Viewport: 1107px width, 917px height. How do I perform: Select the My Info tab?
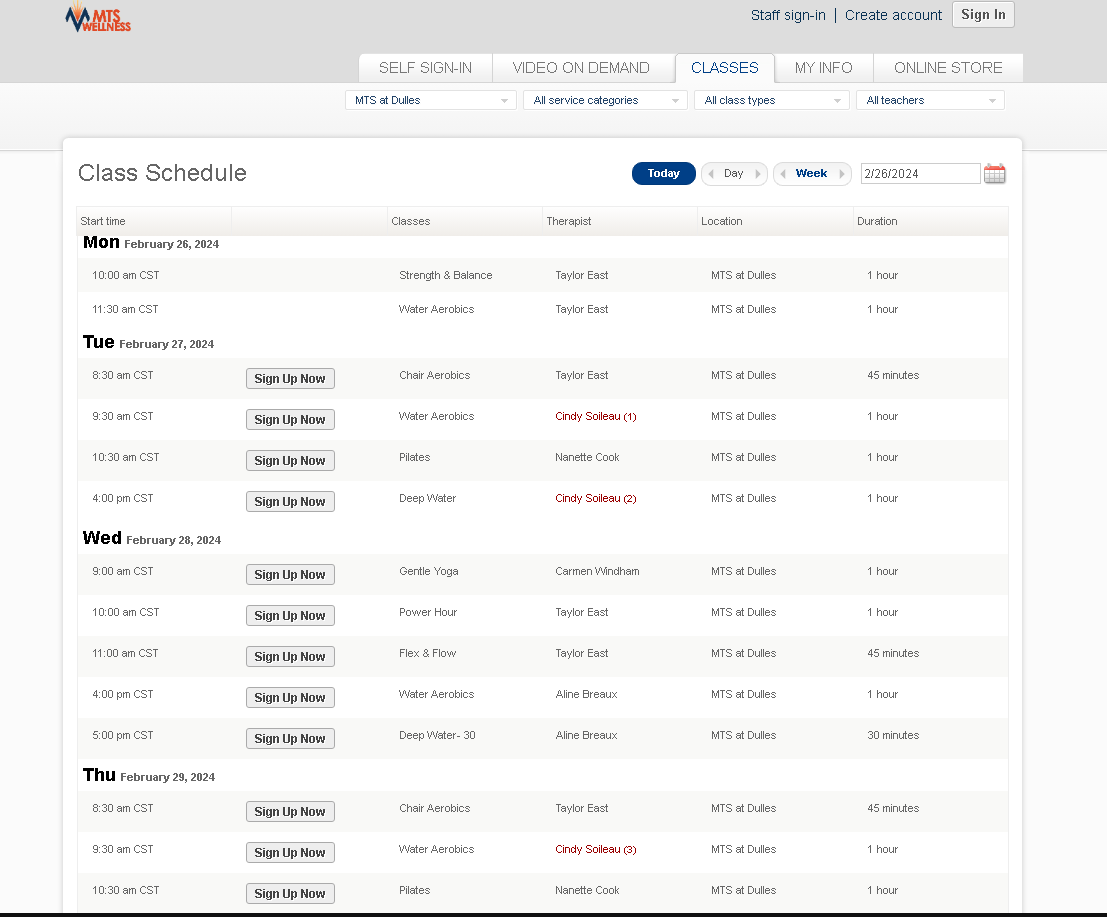coord(823,68)
